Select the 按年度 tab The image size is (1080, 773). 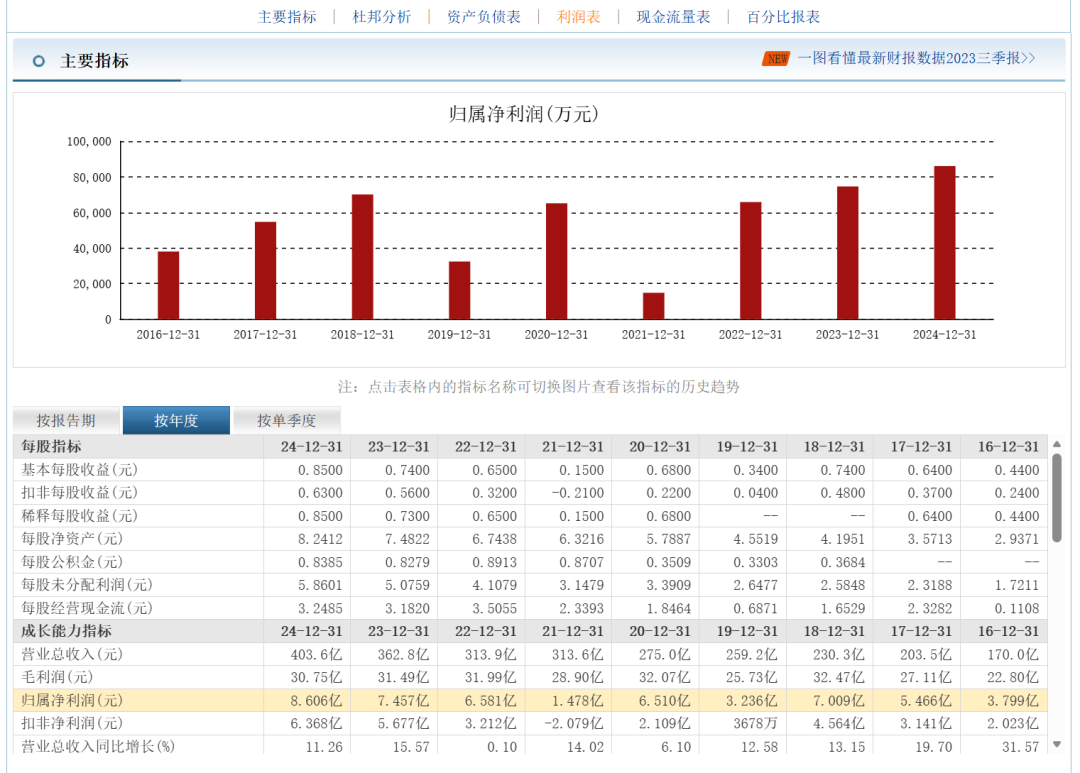click(176, 421)
